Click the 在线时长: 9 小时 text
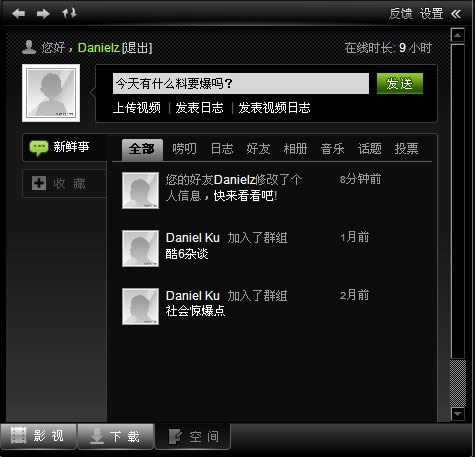Image resolution: width=475 pixels, height=457 pixels. click(388, 48)
